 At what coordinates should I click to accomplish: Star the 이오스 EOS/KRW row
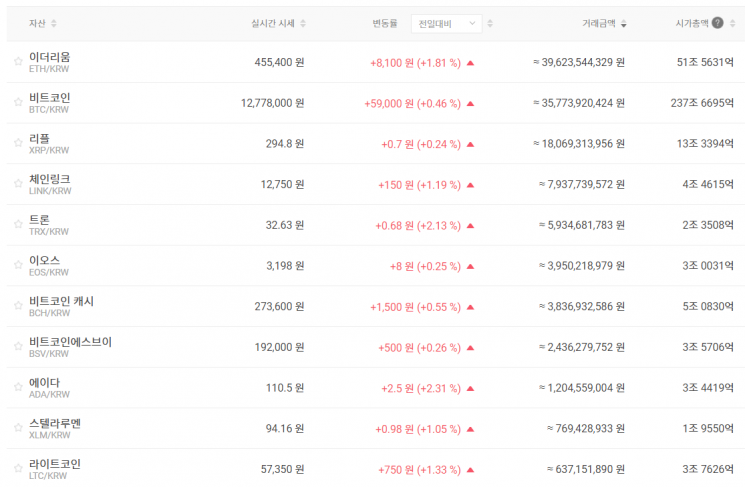click(x=18, y=265)
